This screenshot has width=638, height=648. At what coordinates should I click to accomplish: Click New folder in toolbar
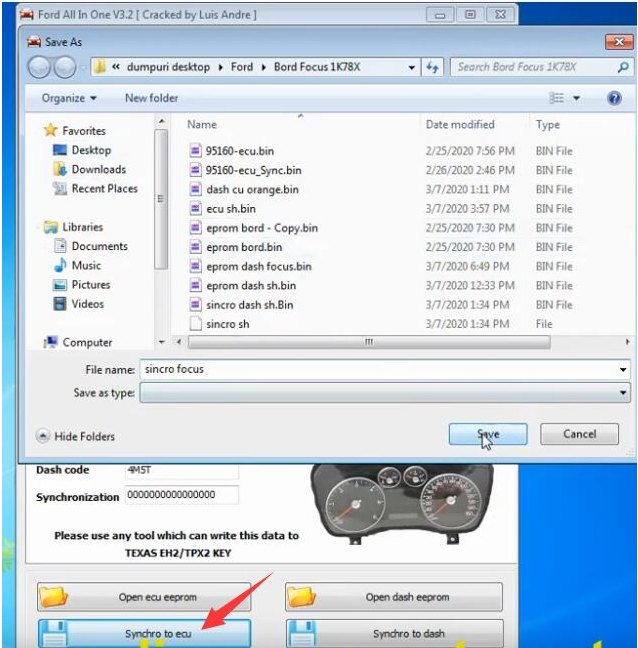click(x=150, y=98)
